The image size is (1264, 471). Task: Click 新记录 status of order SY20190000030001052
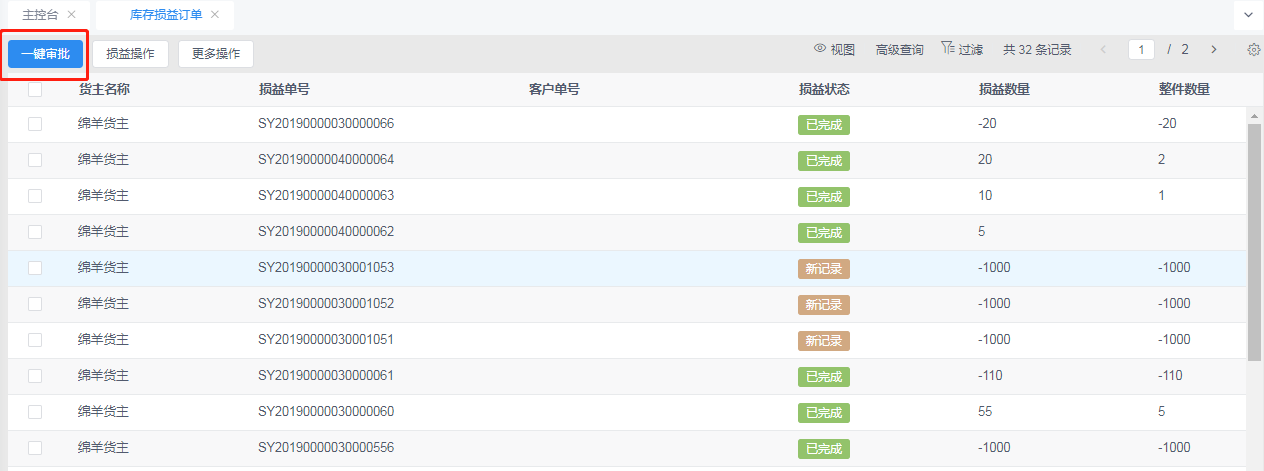824,305
